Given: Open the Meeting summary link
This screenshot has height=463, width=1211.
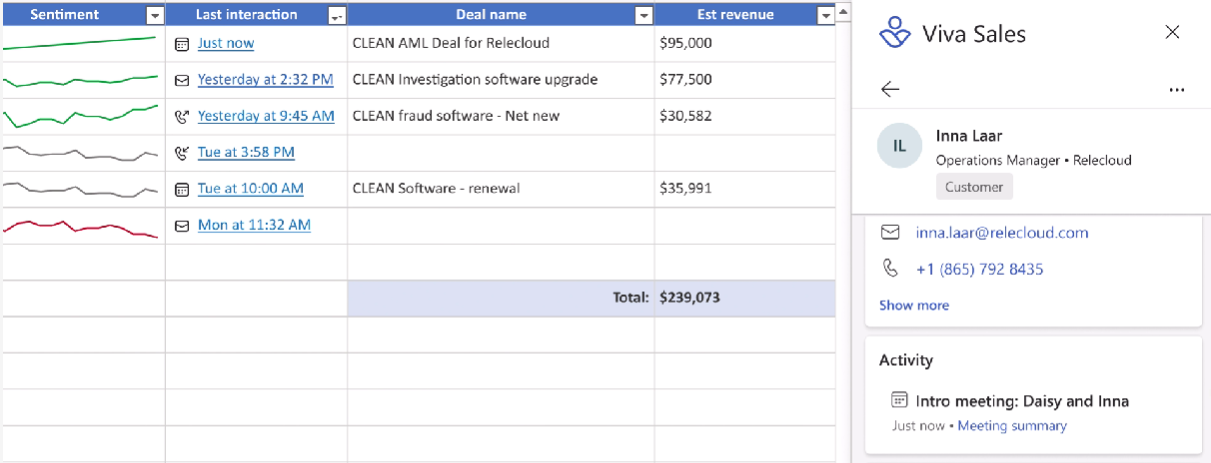Looking at the screenshot, I should [x=1012, y=426].
